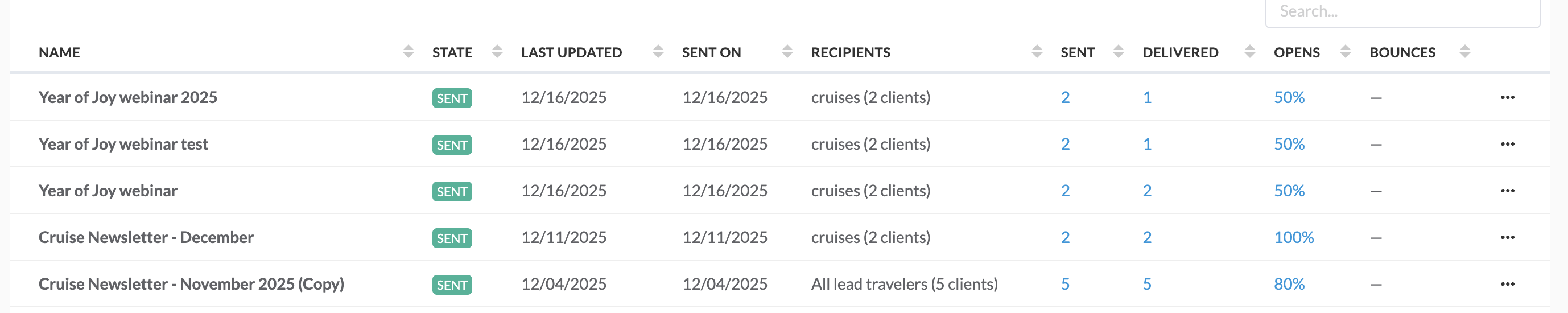Sort by Sent On date arrows
Screen dimensions: 1568x313
coord(787,52)
